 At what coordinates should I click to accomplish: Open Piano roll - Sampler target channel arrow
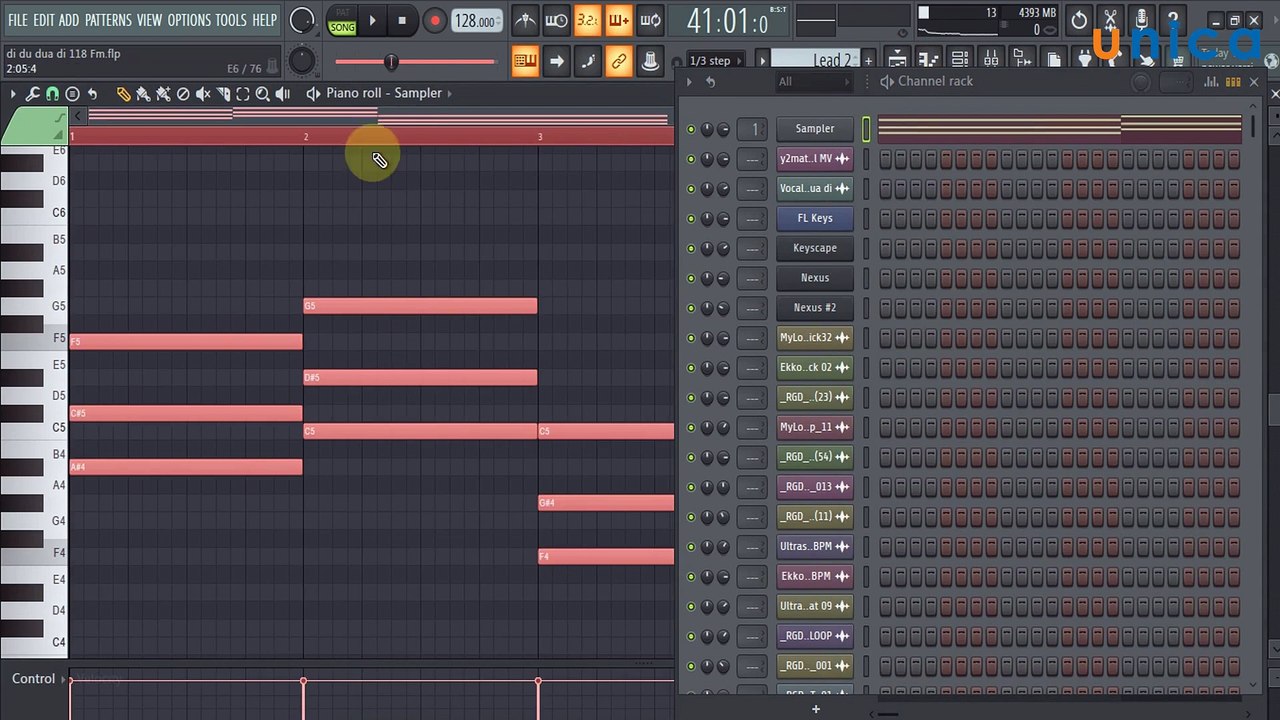[x=450, y=93]
